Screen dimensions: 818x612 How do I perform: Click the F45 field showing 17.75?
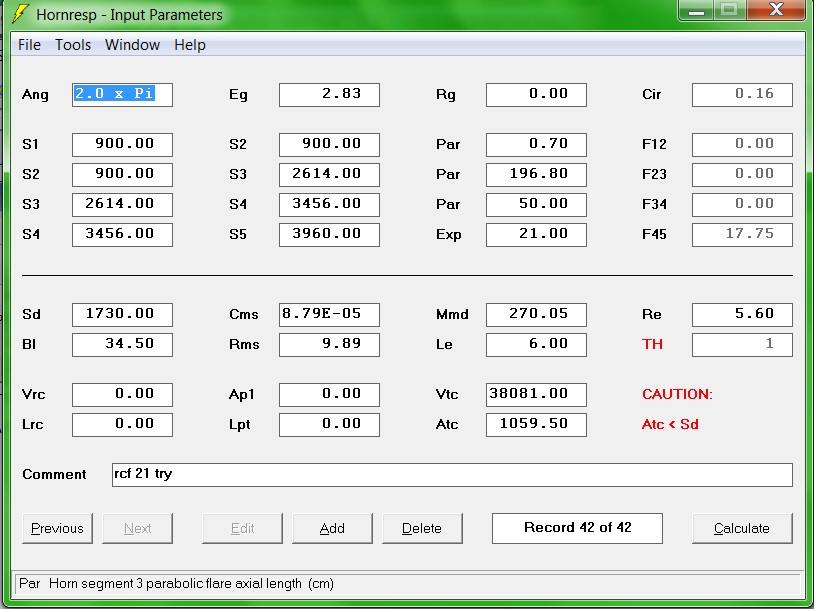742,235
